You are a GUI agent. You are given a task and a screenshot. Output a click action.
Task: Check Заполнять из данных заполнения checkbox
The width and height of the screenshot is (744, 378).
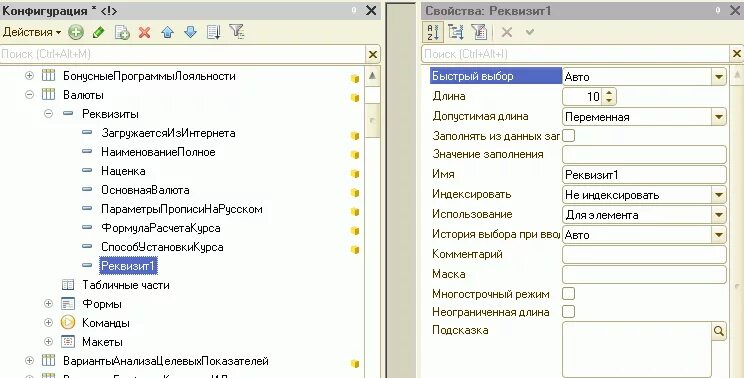pos(568,136)
